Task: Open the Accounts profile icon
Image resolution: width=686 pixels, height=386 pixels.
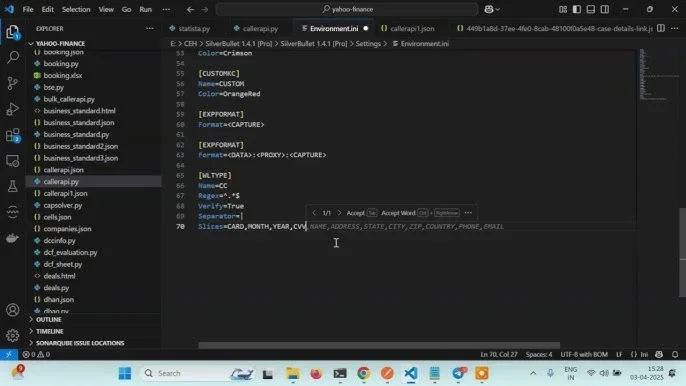Action: point(13,310)
